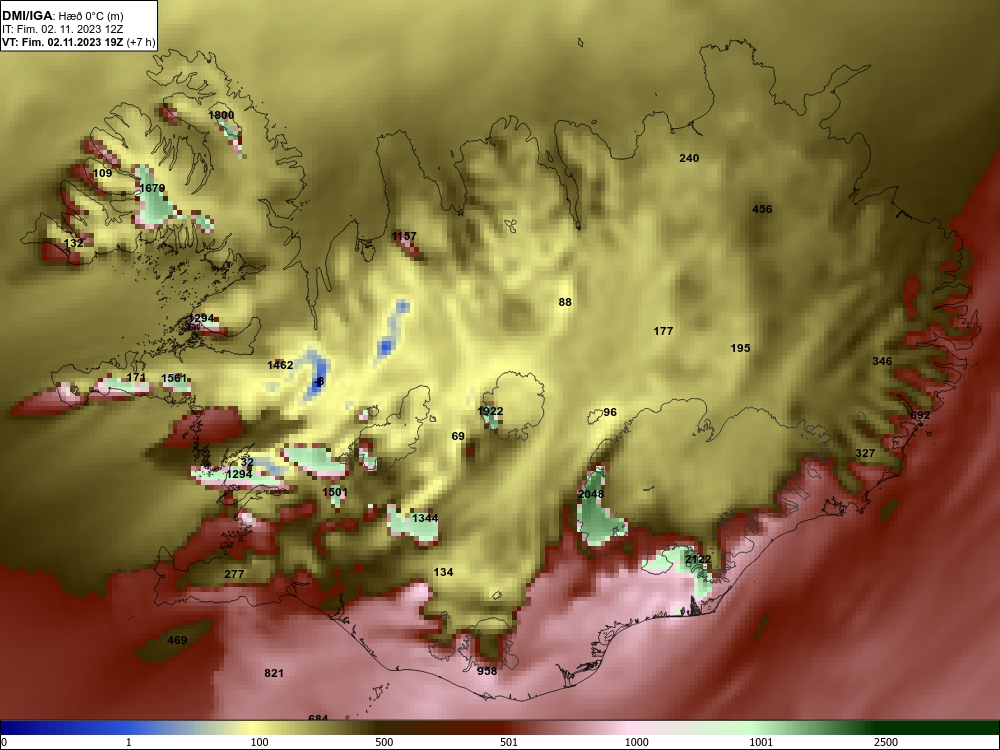This screenshot has width=1000, height=750.
Task: Click the 177 value label
Action: 663,331
